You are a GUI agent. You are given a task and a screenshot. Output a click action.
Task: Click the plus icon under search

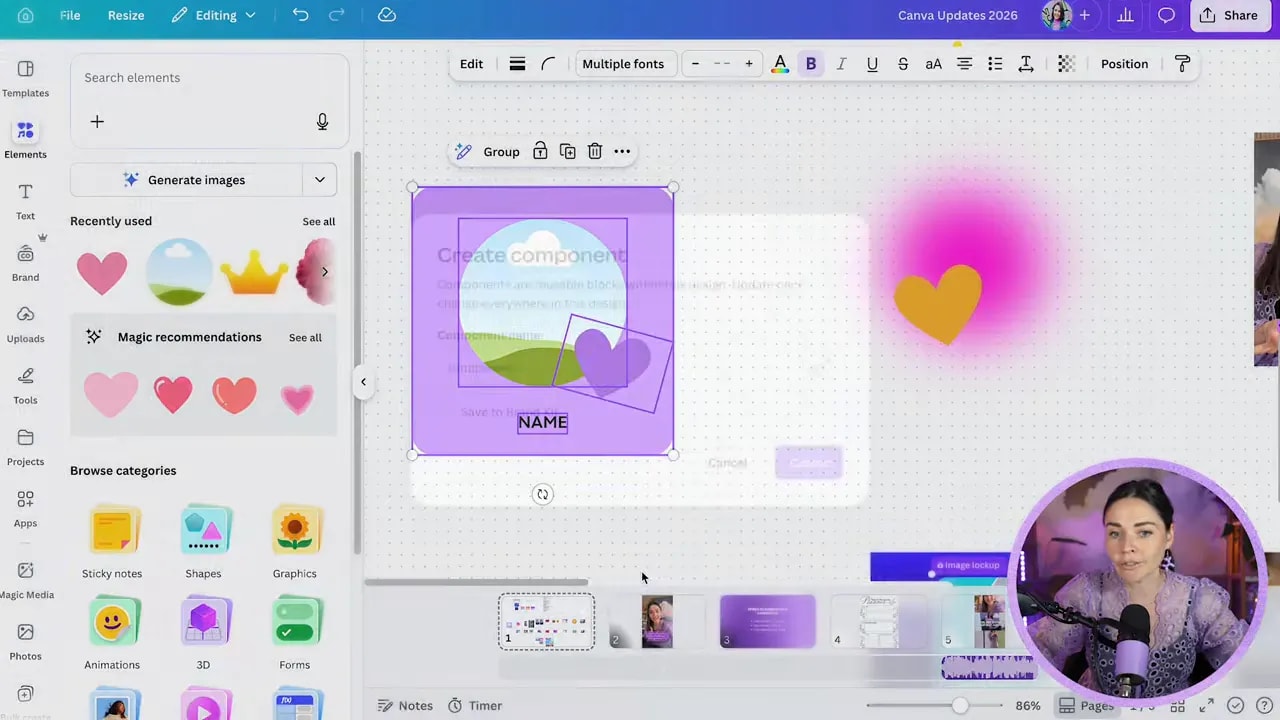[97, 121]
